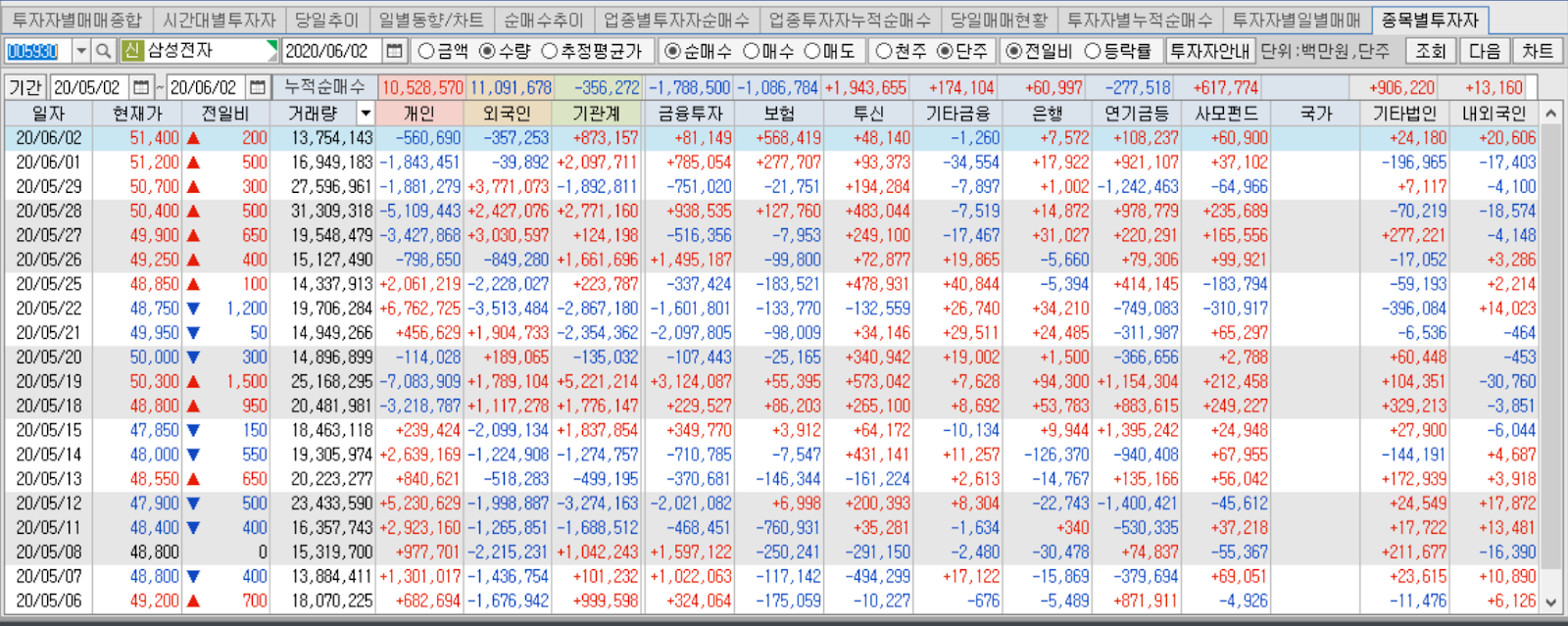Click the 기타법인 column header
The image size is (1568, 626).
(1404, 114)
